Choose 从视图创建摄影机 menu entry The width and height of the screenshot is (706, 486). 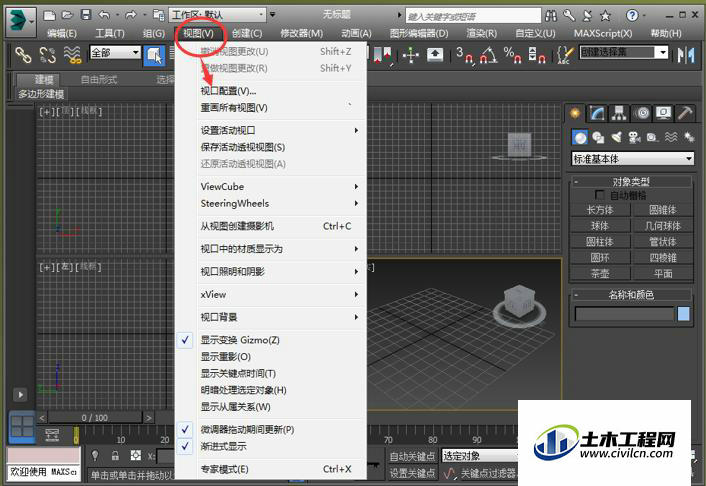pos(270,226)
